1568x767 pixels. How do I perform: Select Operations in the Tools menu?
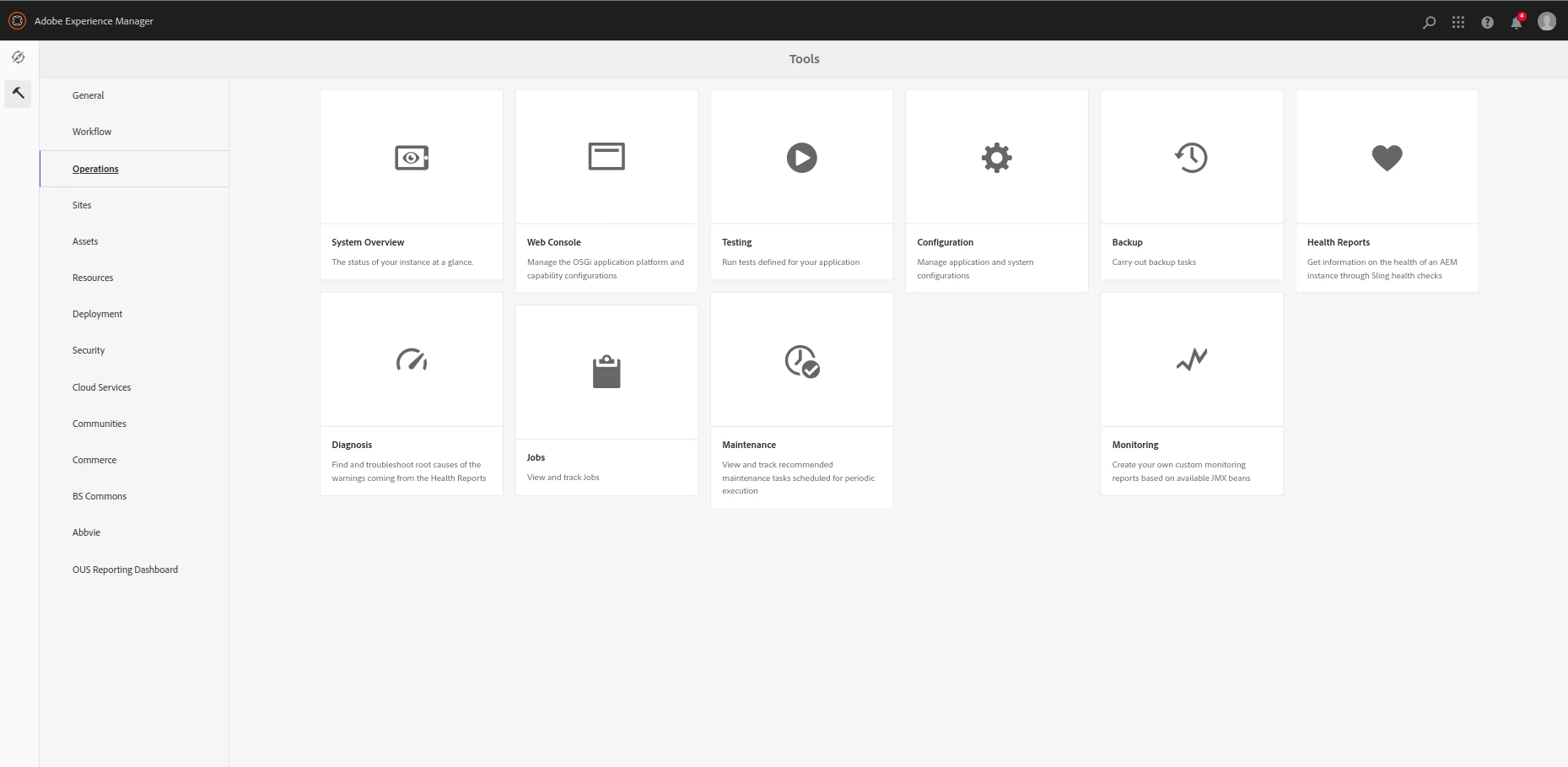click(95, 169)
